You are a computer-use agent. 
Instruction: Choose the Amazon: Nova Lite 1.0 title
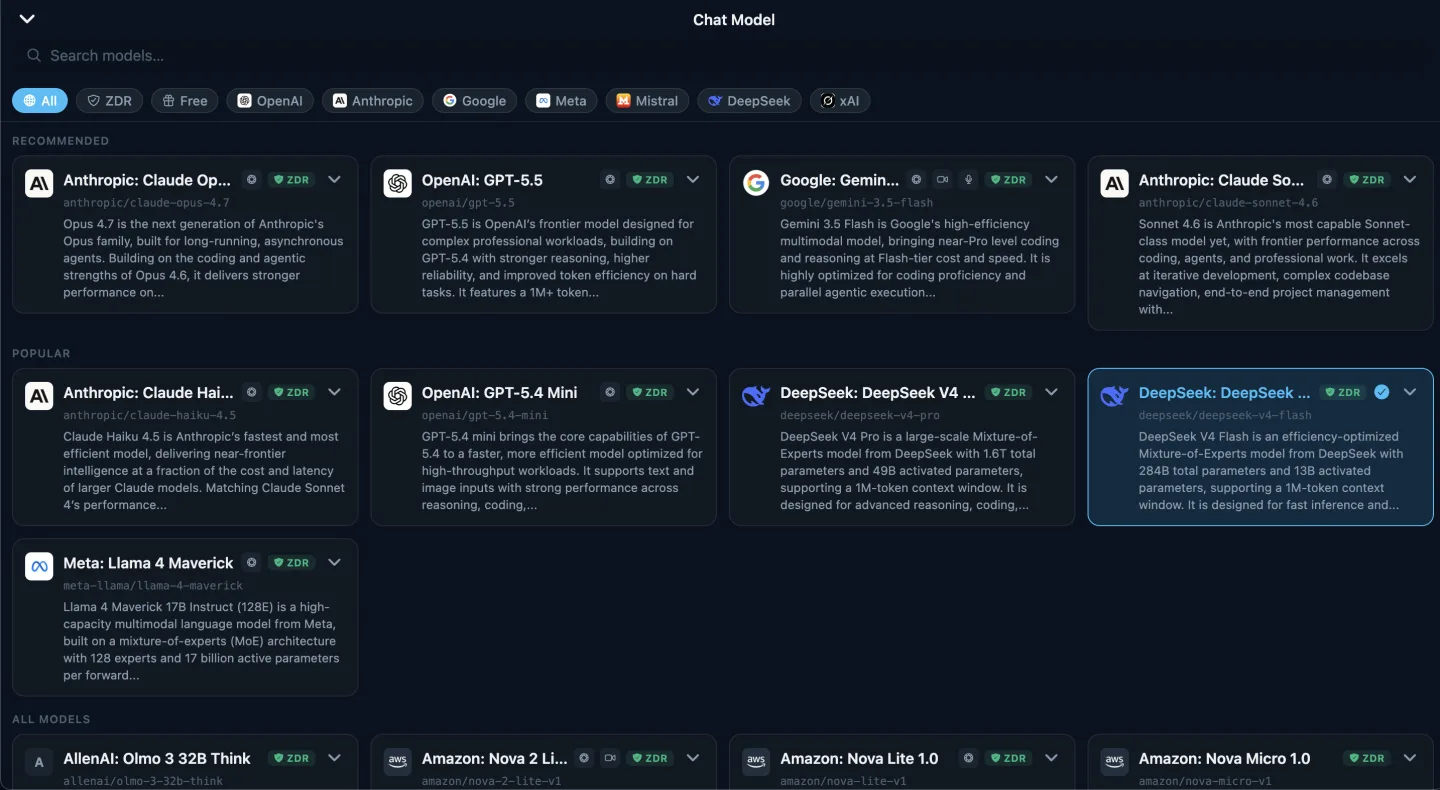pyautogui.click(x=859, y=759)
